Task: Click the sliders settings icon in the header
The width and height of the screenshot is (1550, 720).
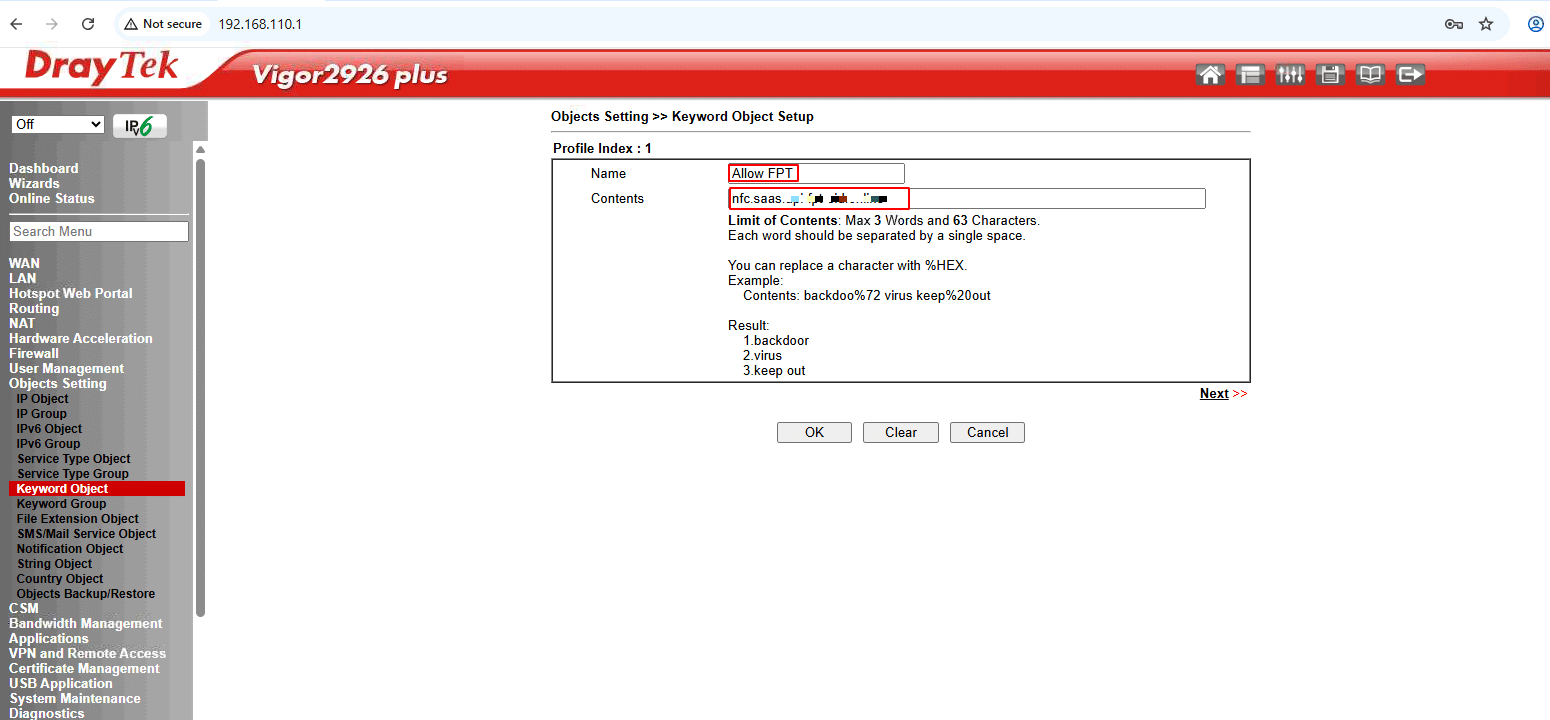Action: 1290,75
